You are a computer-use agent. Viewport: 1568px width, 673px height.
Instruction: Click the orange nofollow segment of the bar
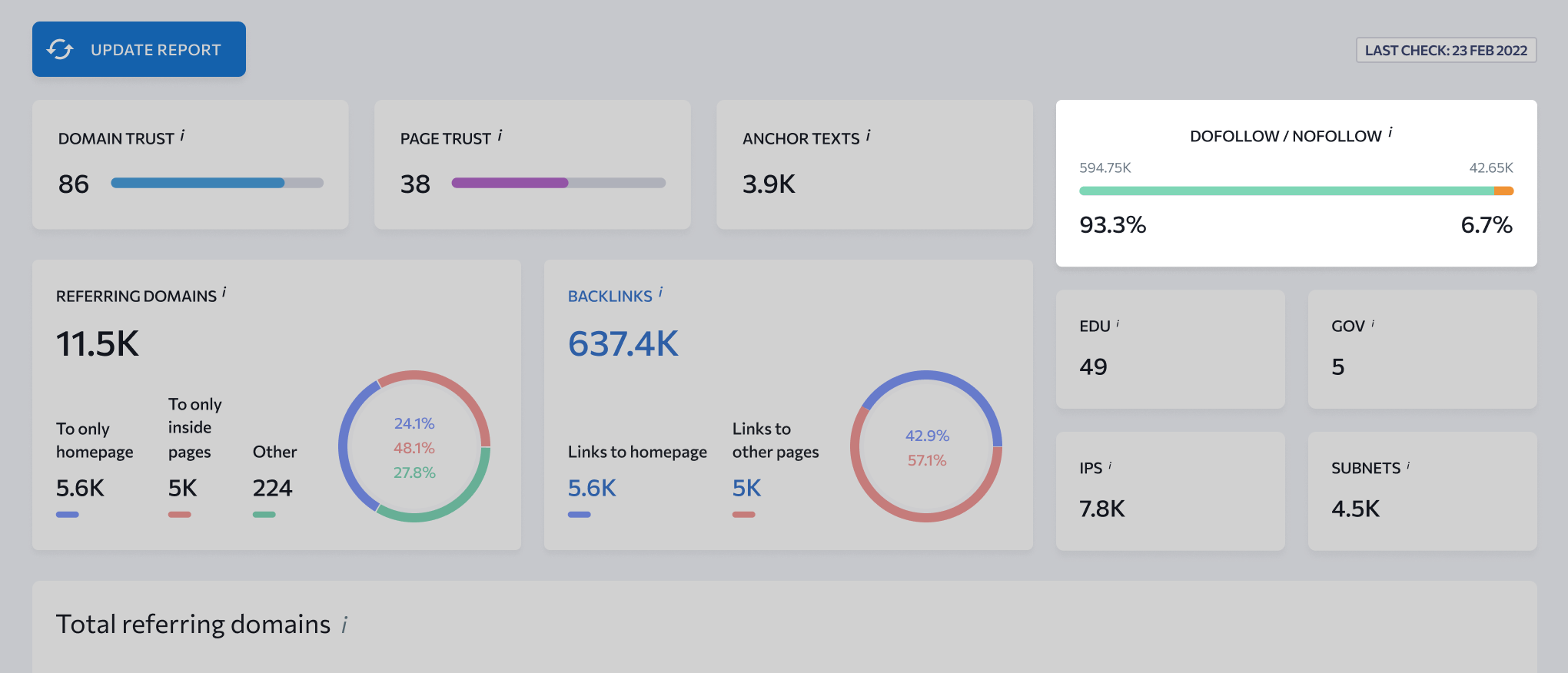[x=1503, y=191]
